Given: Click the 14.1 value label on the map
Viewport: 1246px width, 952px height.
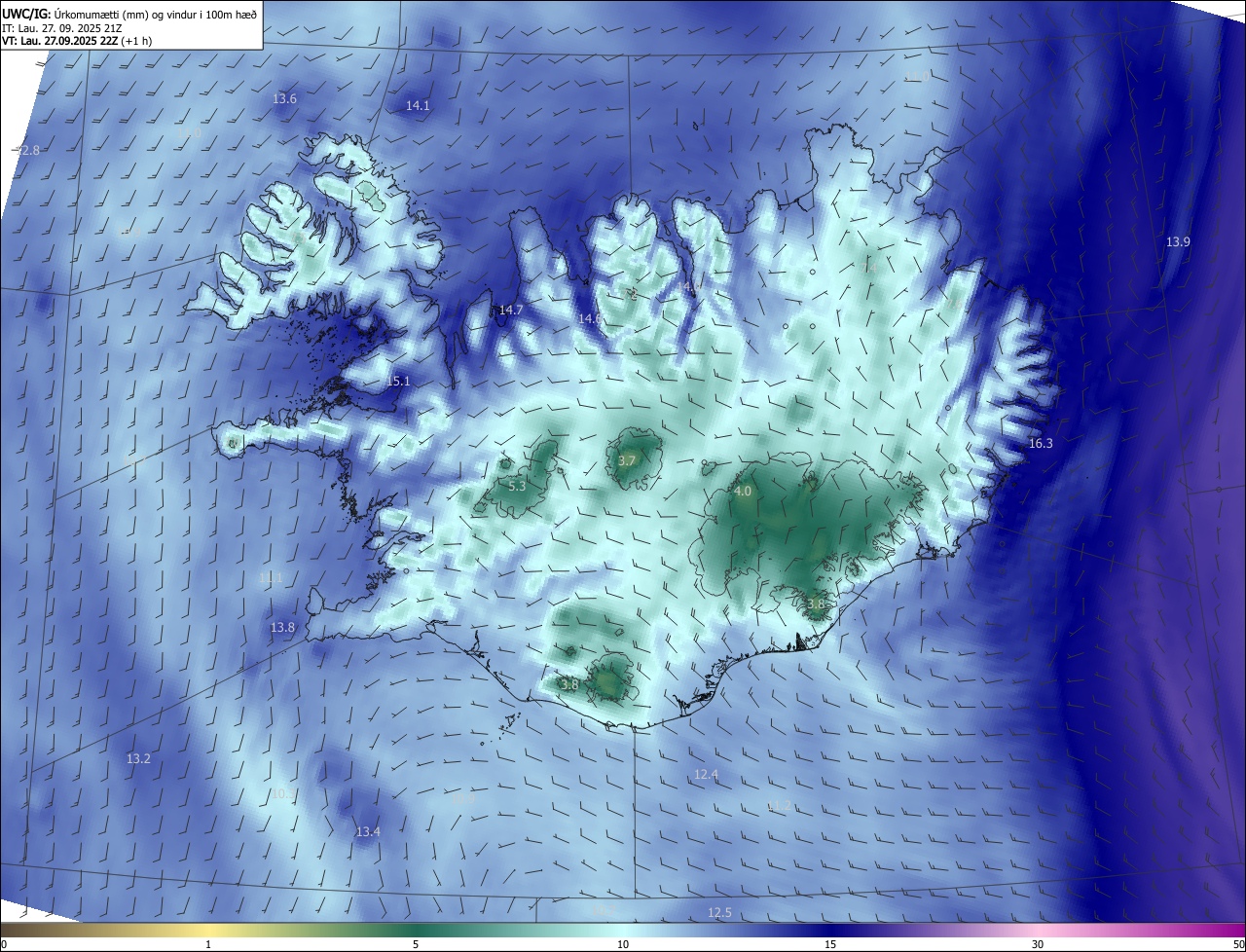Looking at the screenshot, I should pos(418,105).
